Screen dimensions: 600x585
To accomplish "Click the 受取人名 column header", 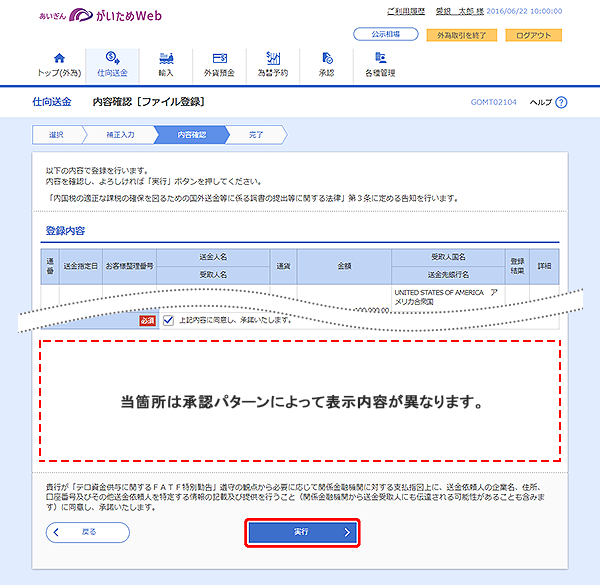I will (x=213, y=275).
